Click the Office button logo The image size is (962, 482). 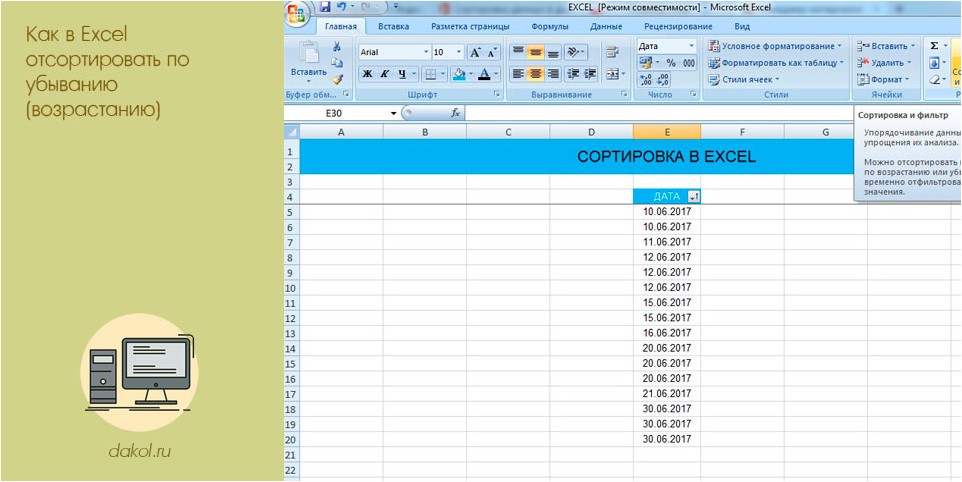(297, 12)
